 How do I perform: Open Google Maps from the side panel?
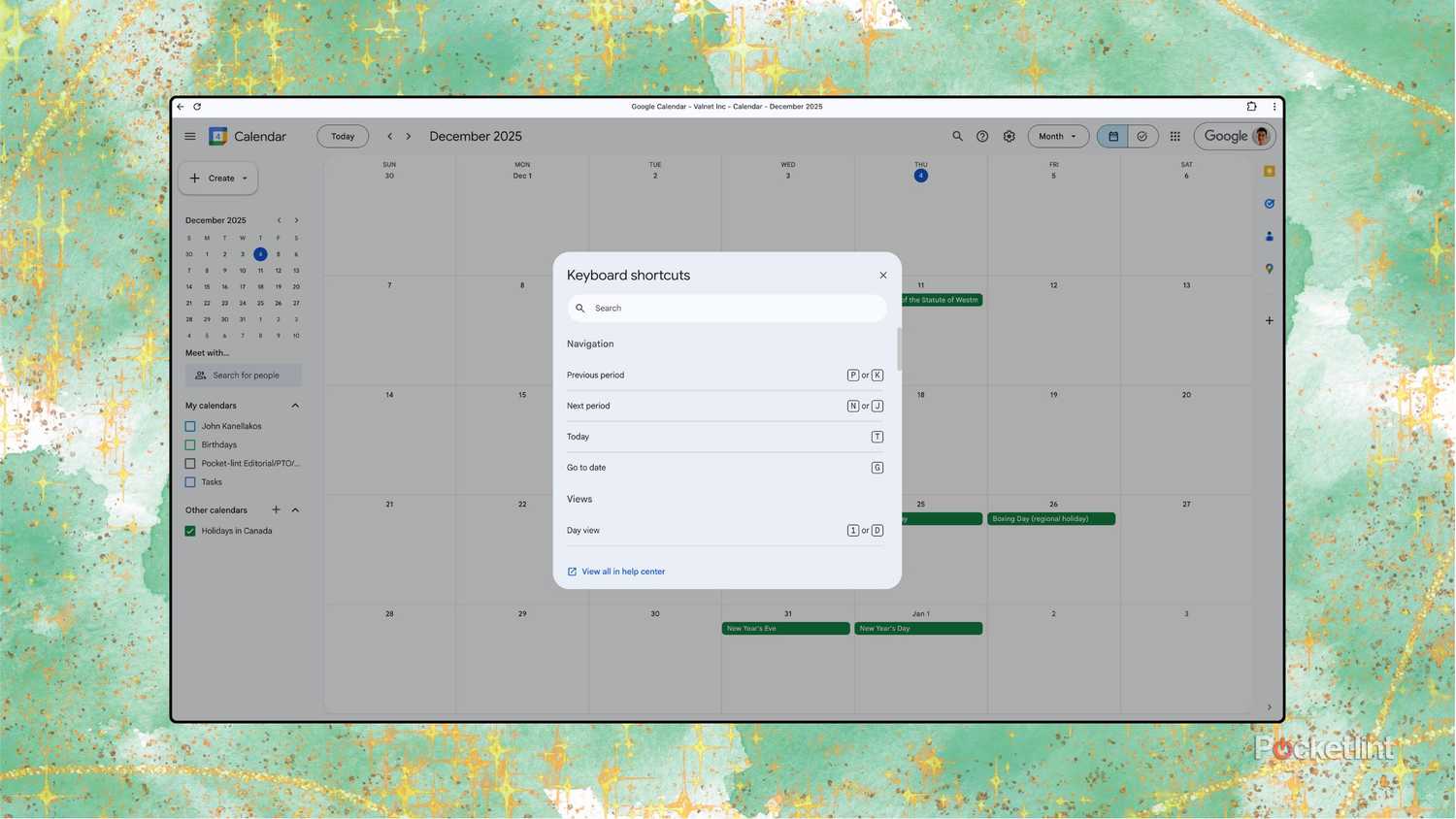click(1269, 268)
